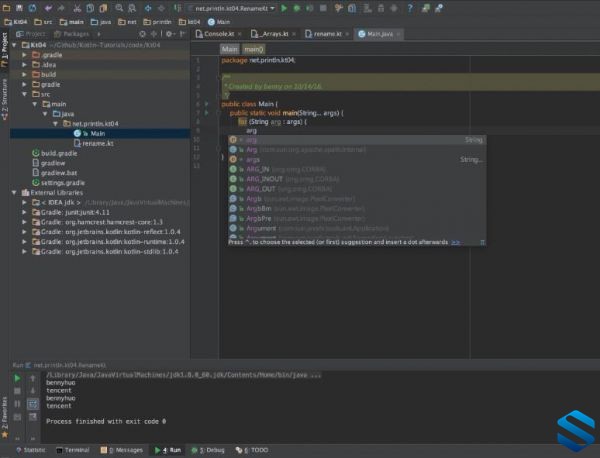
Task: Collapse the net.println.kt04 package node
Action: tap(55, 124)
